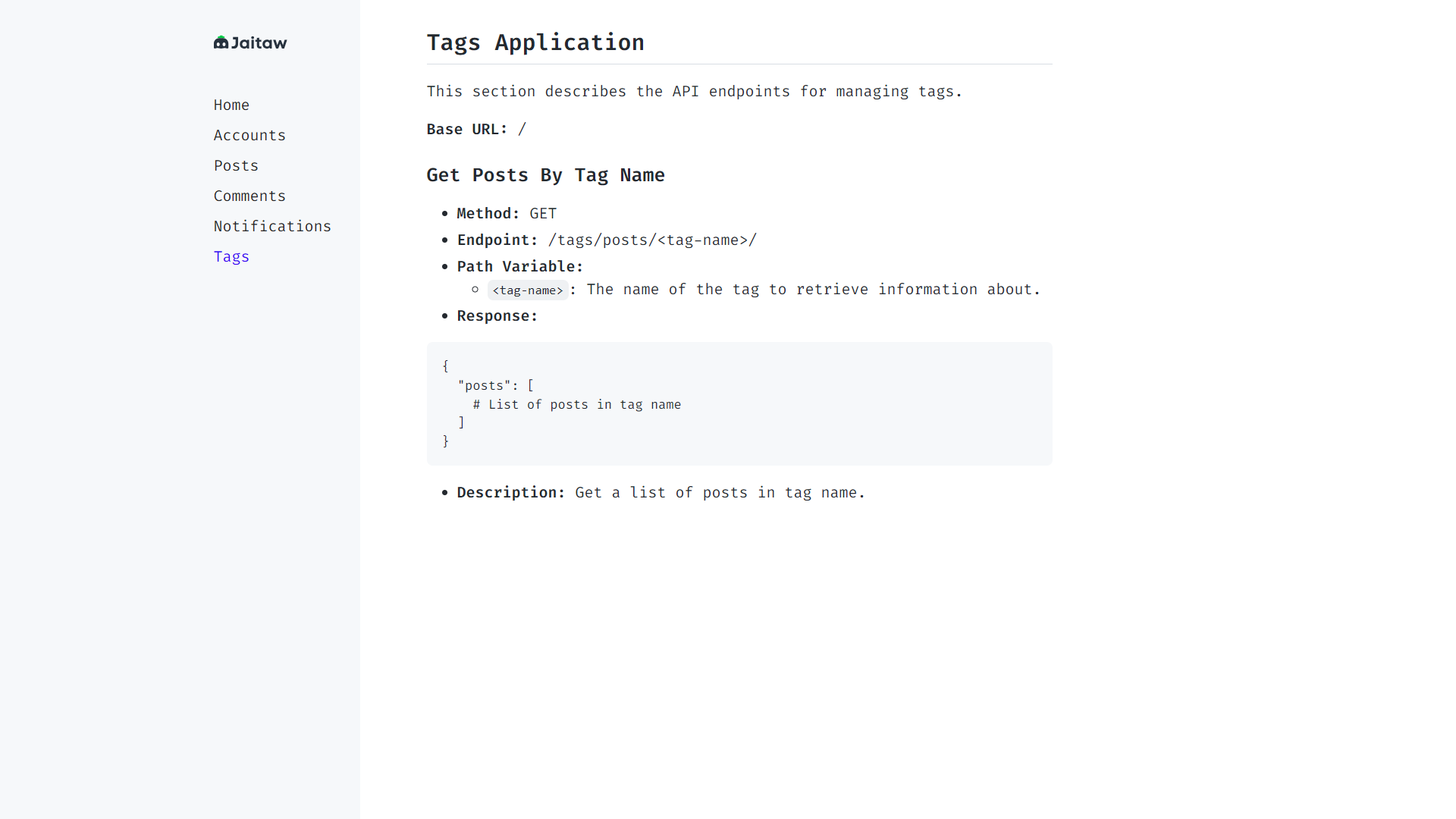Click the Method: GET list item
Image resolution: width=1456 pixels, height=819 pixels.
tap(507, 214)
